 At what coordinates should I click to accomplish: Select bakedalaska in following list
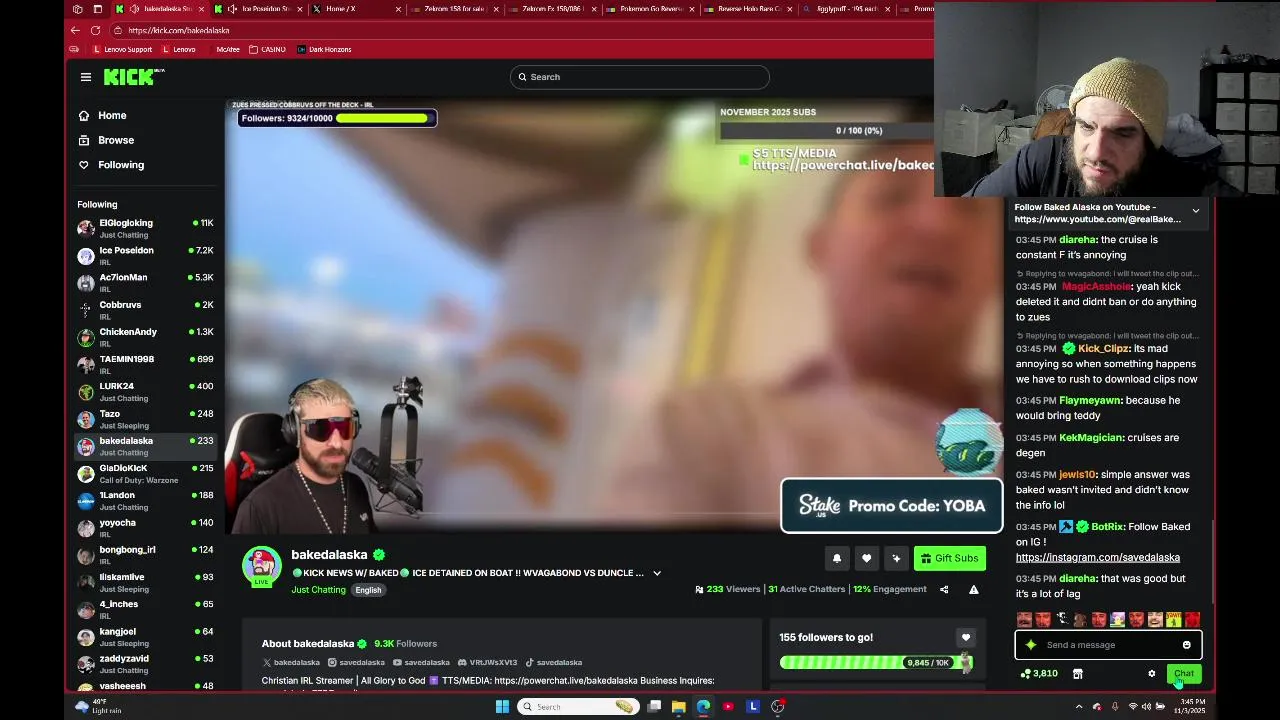tap(146, 446)
